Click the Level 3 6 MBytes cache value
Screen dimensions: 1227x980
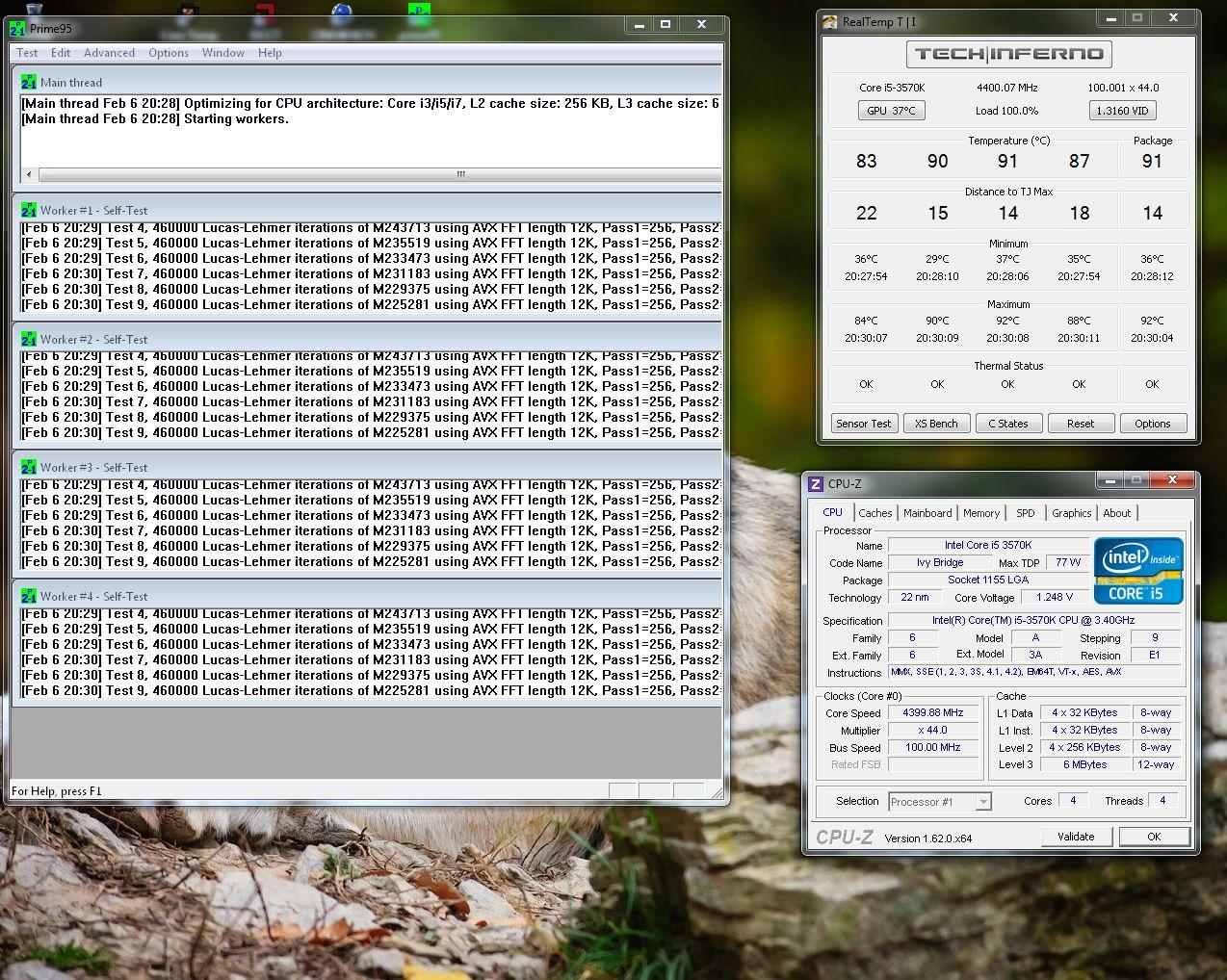[x=1084, y=764]
